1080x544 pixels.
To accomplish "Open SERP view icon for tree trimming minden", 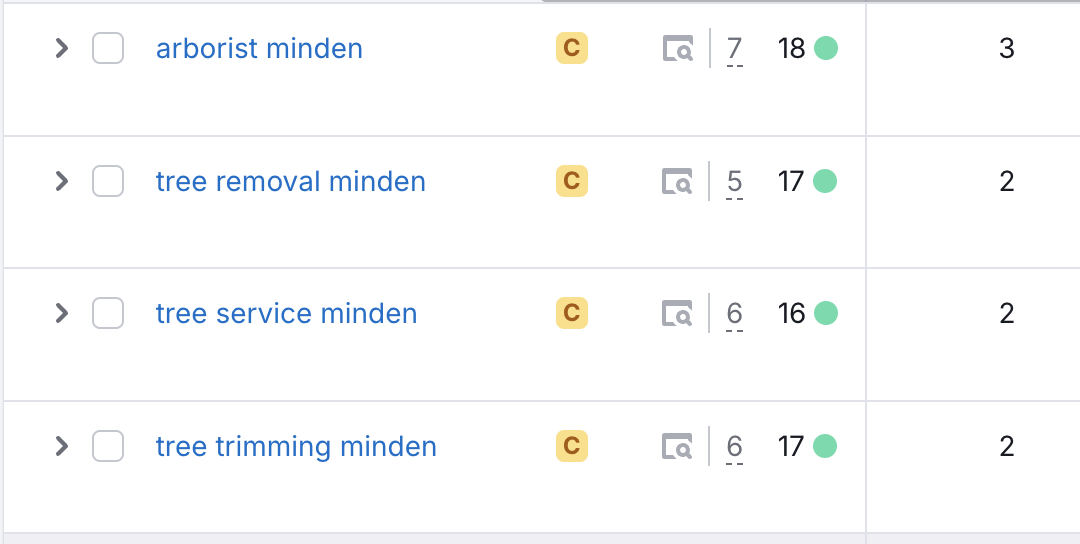I will 678,446.
